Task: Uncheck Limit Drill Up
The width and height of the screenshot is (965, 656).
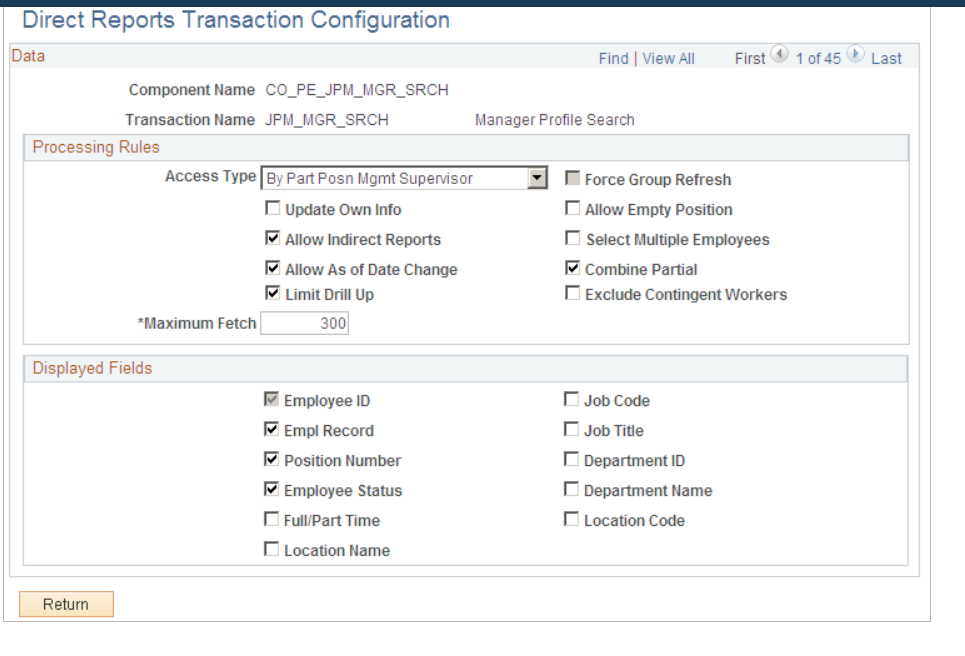Action: point(273,294)
